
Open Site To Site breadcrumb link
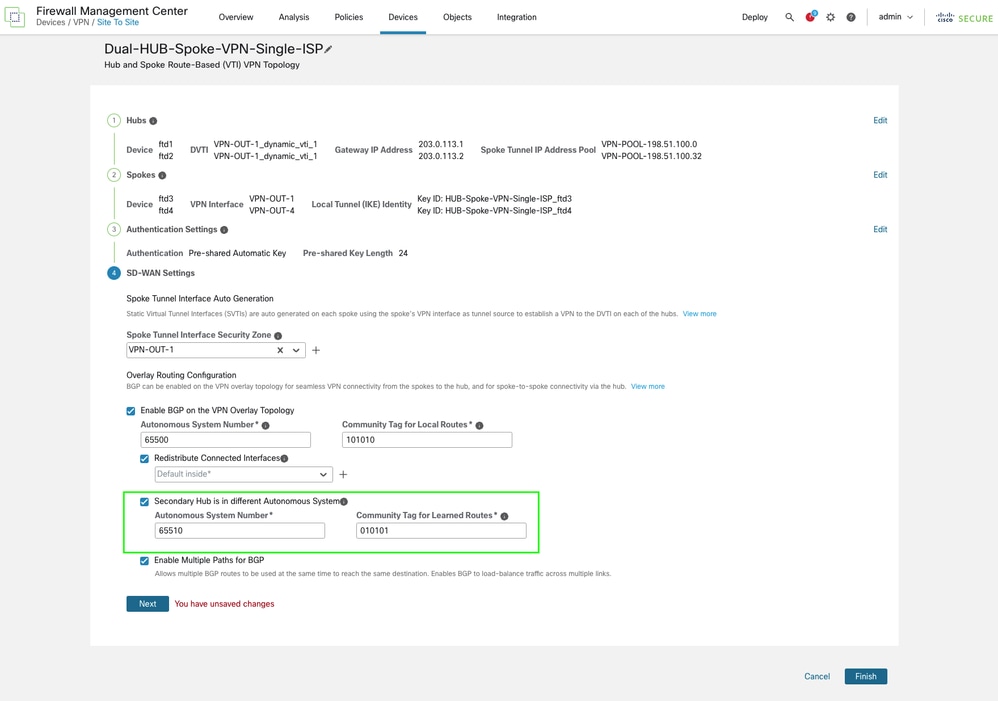click(x=118, y=22)
